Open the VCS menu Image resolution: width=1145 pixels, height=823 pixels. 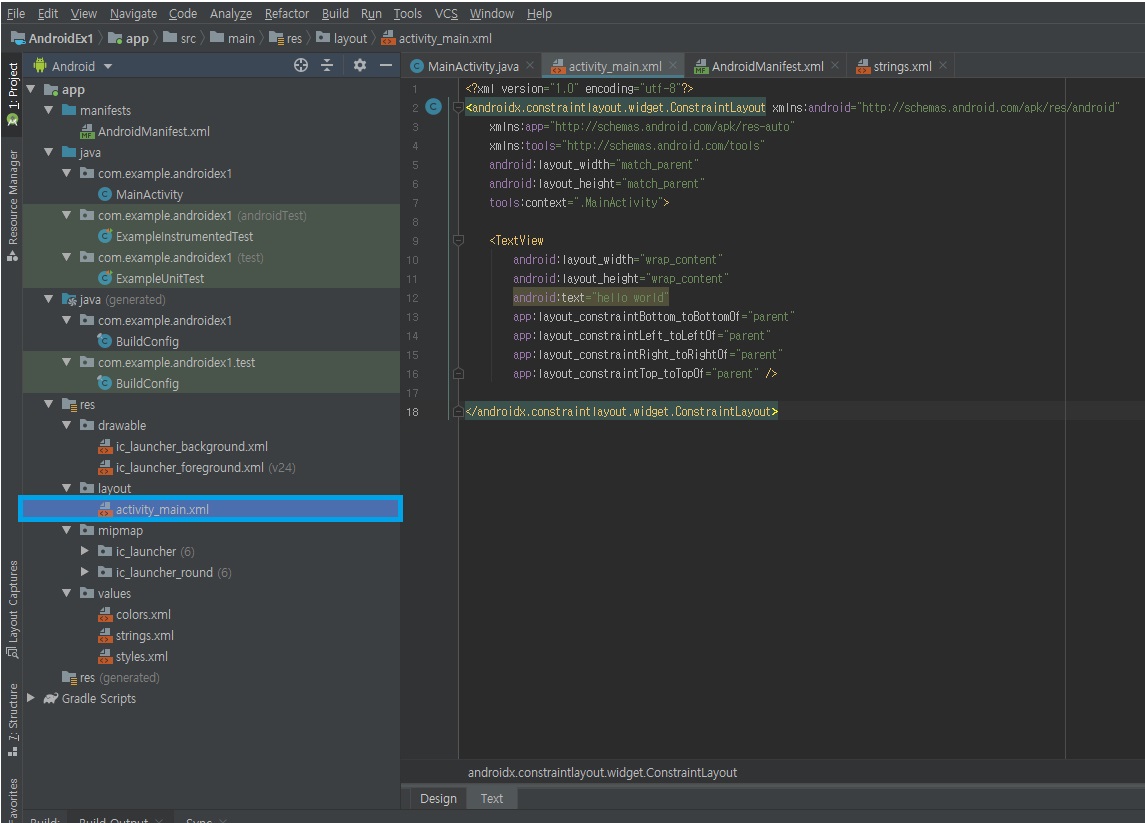click(445, 13)
